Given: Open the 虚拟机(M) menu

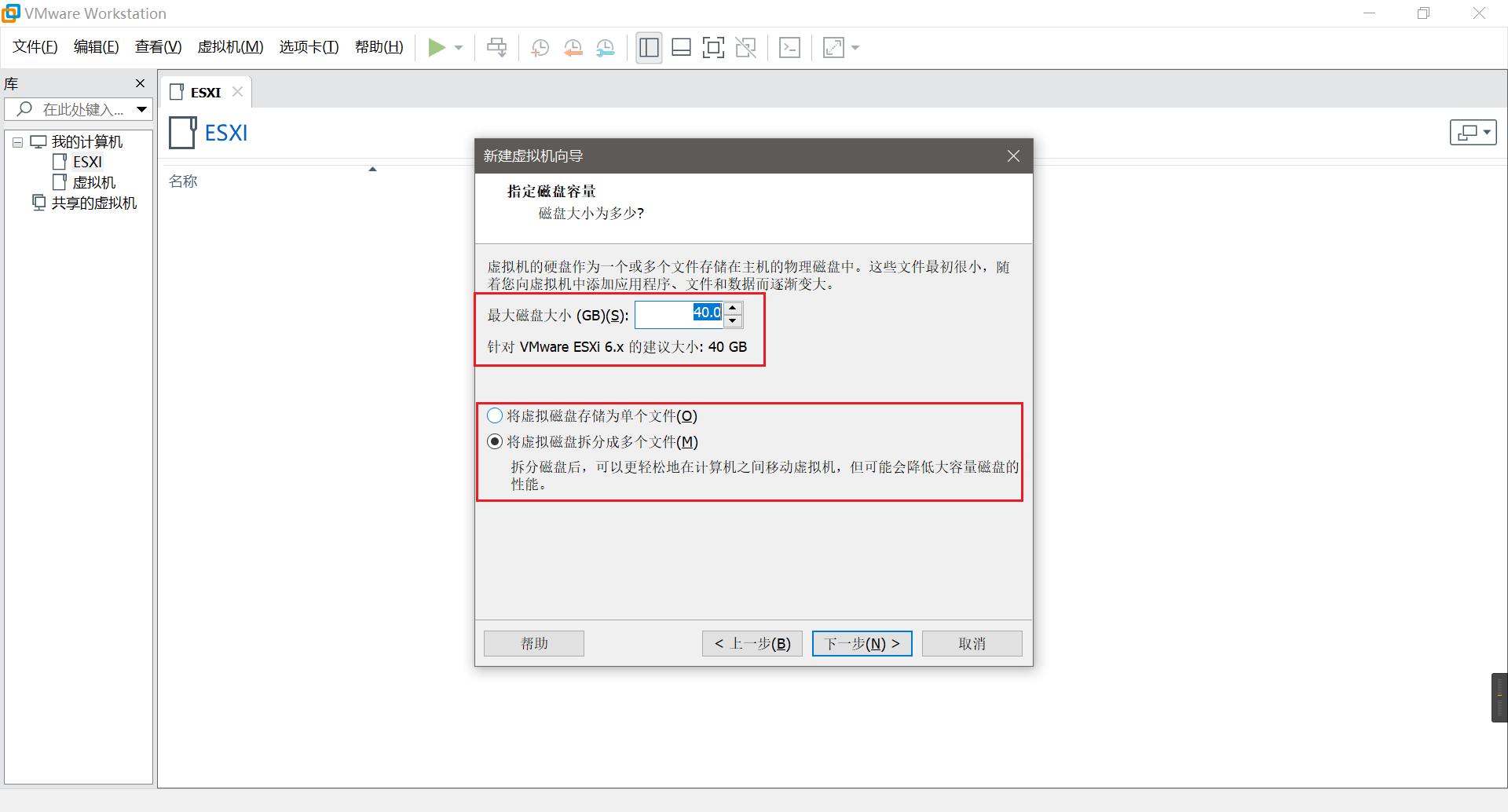Looking at the screenshot, I should [x=231, y=47].
